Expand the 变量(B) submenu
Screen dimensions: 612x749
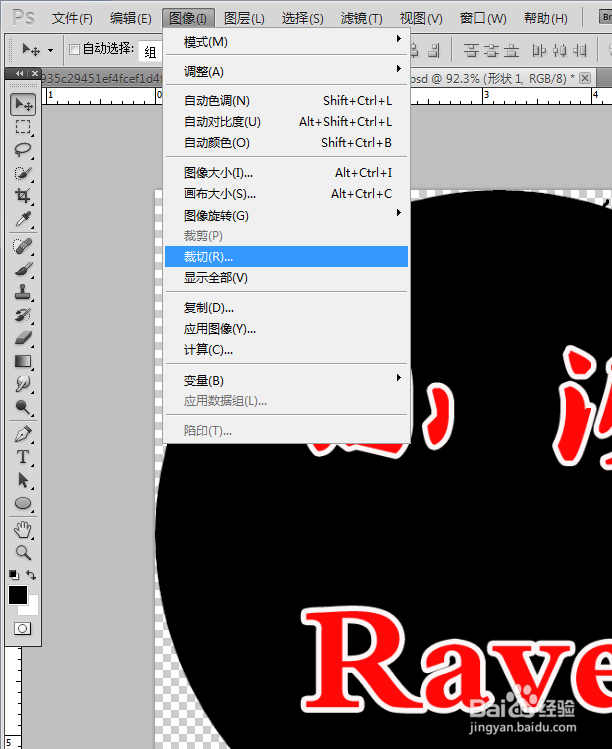pos(286,381)
